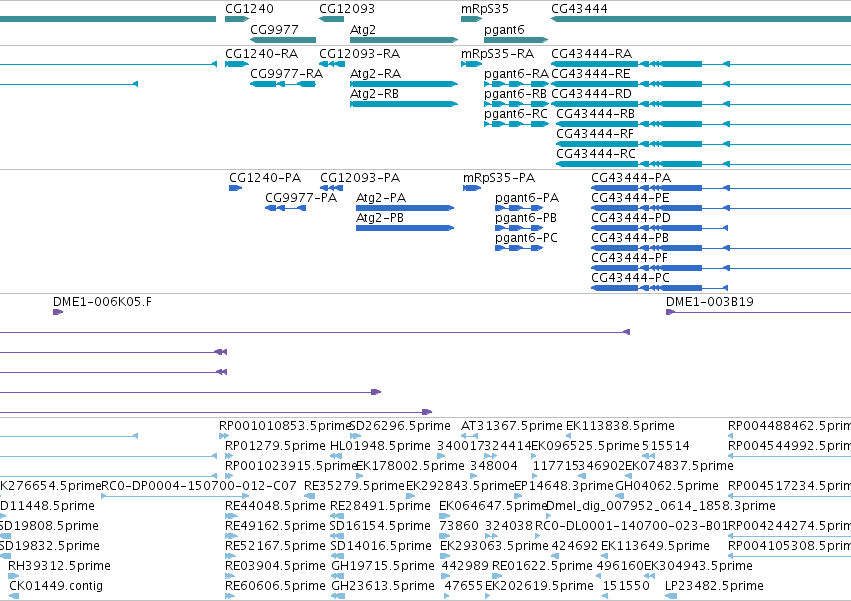Select EST label EK064647.5prime

pyautogui.click(x=493, y=505)
